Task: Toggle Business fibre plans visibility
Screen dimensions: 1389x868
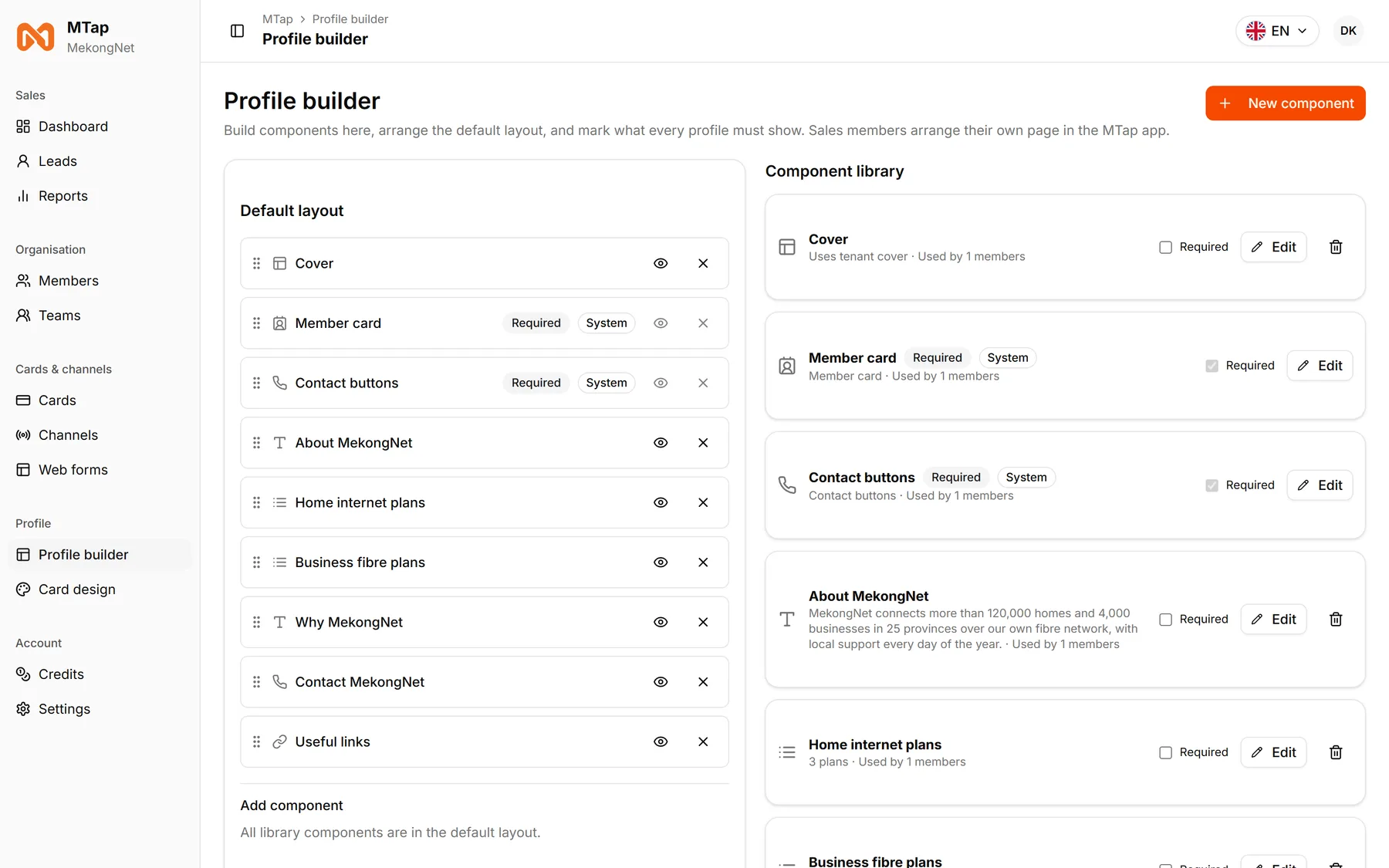Action: pyautogui.click(x=661, y=562)
